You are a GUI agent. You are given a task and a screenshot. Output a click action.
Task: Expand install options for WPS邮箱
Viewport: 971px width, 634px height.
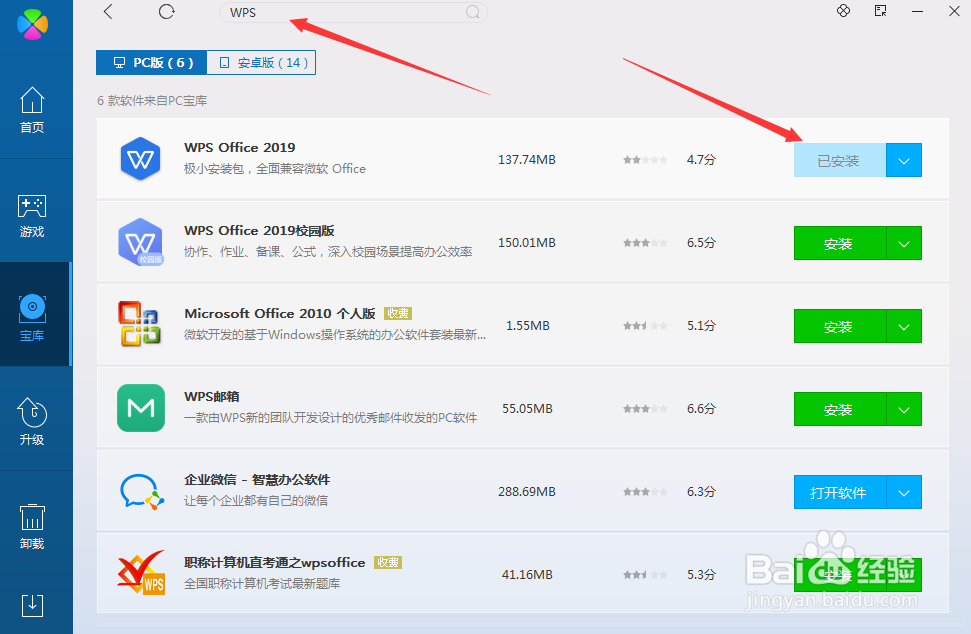[x=904, y=409]
